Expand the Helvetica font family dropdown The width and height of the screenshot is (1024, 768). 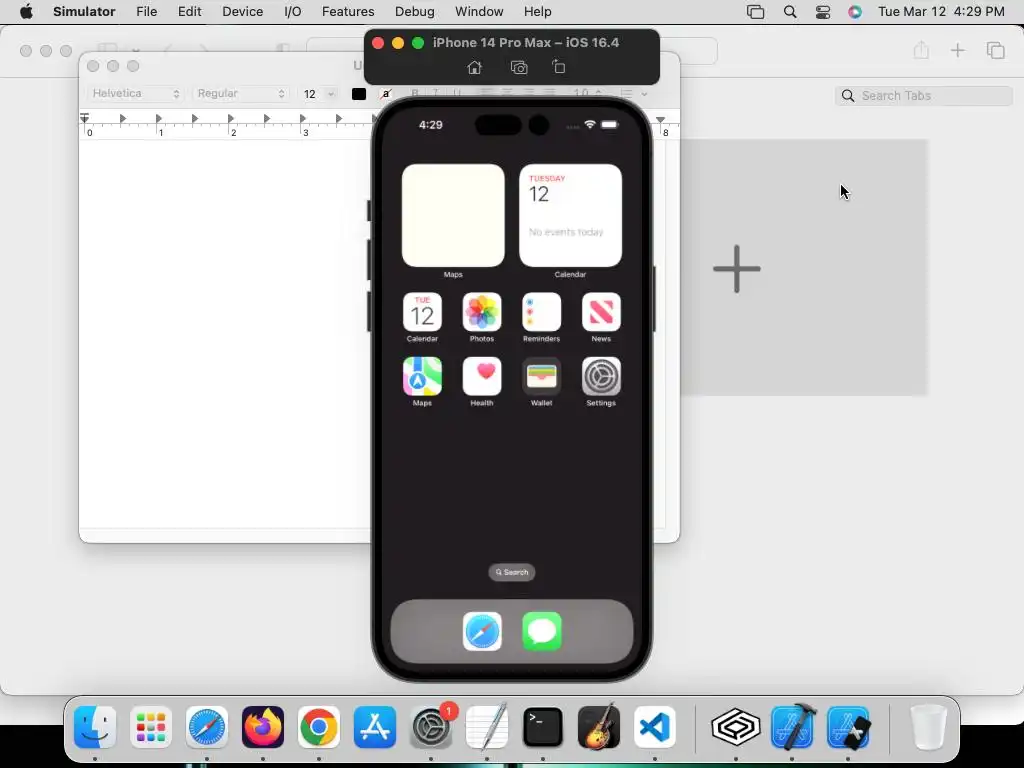[x=135, y=93]
